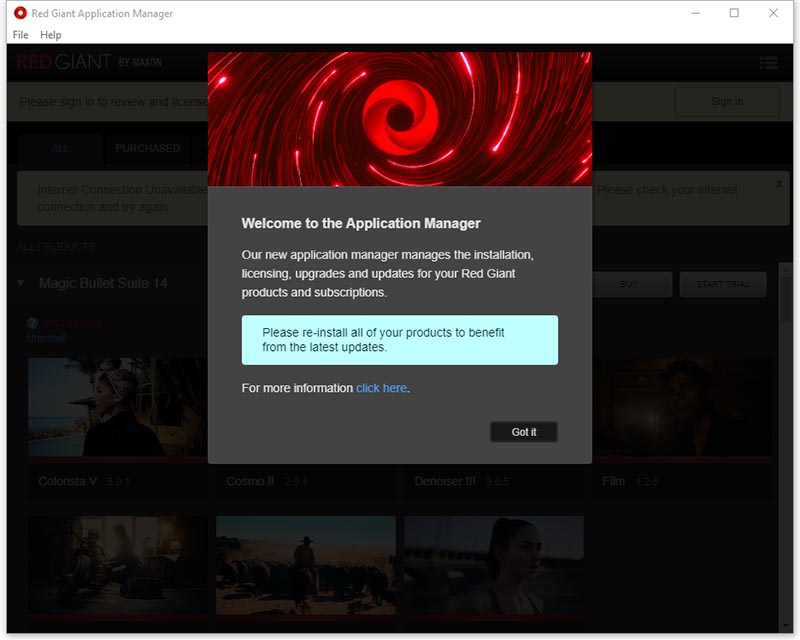Viewport: 800px width, 640px height.
Task: Select the motorcycle scene product thumbnail
Action: pyautogui.click(x=118, y=565)
